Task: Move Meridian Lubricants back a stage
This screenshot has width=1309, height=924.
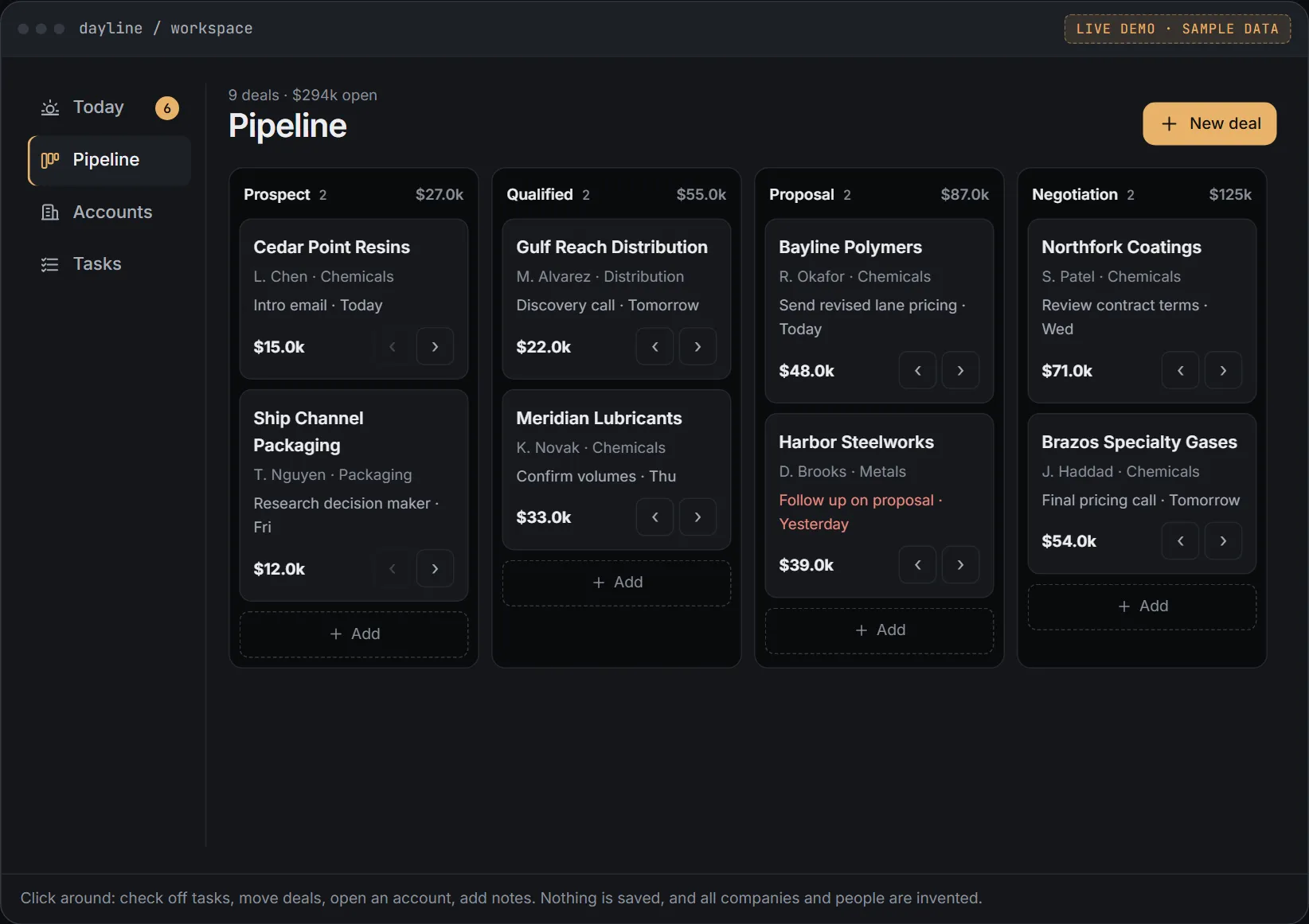Action: click(655, 517)
